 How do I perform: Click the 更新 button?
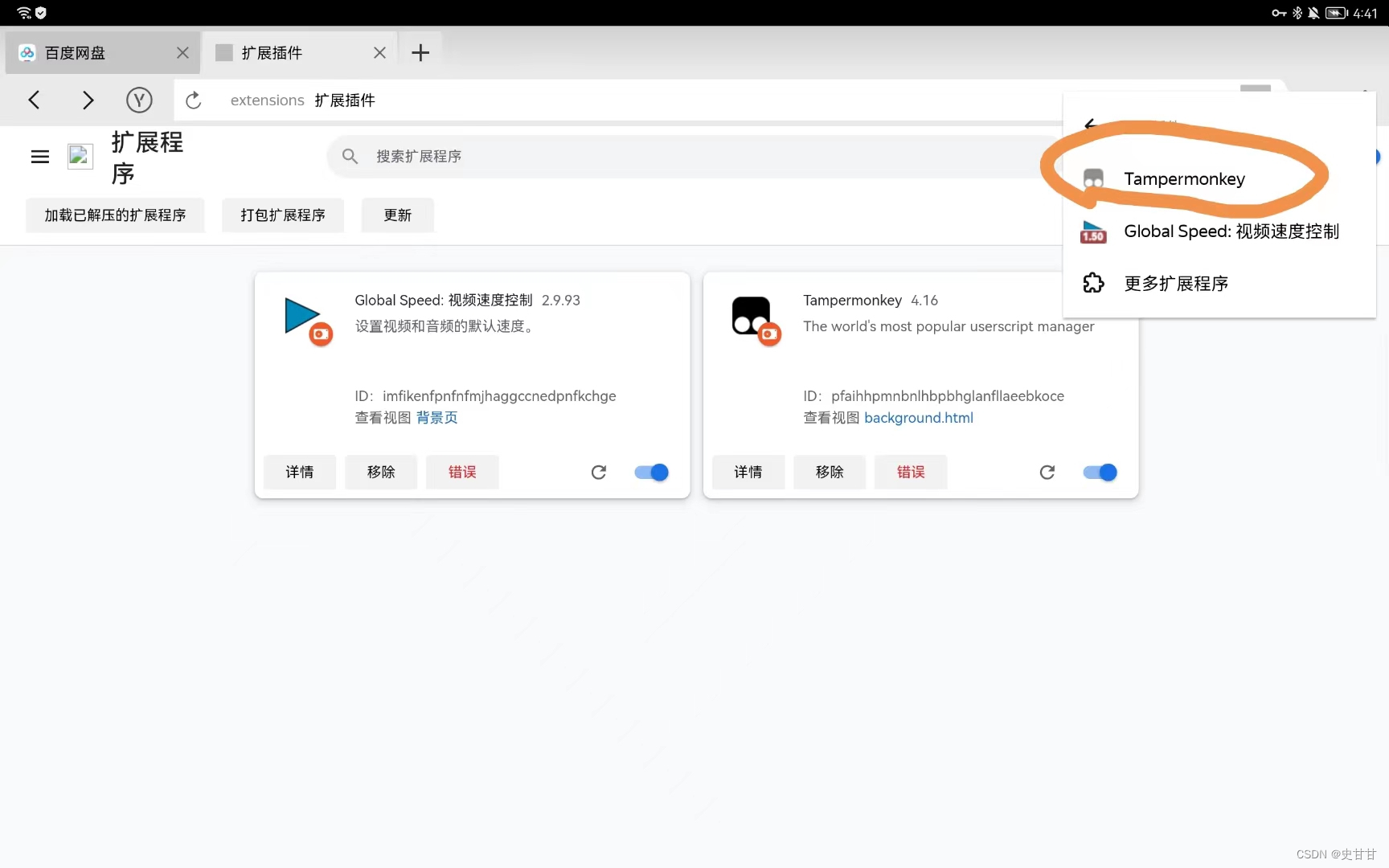click(x=398, y=215)
